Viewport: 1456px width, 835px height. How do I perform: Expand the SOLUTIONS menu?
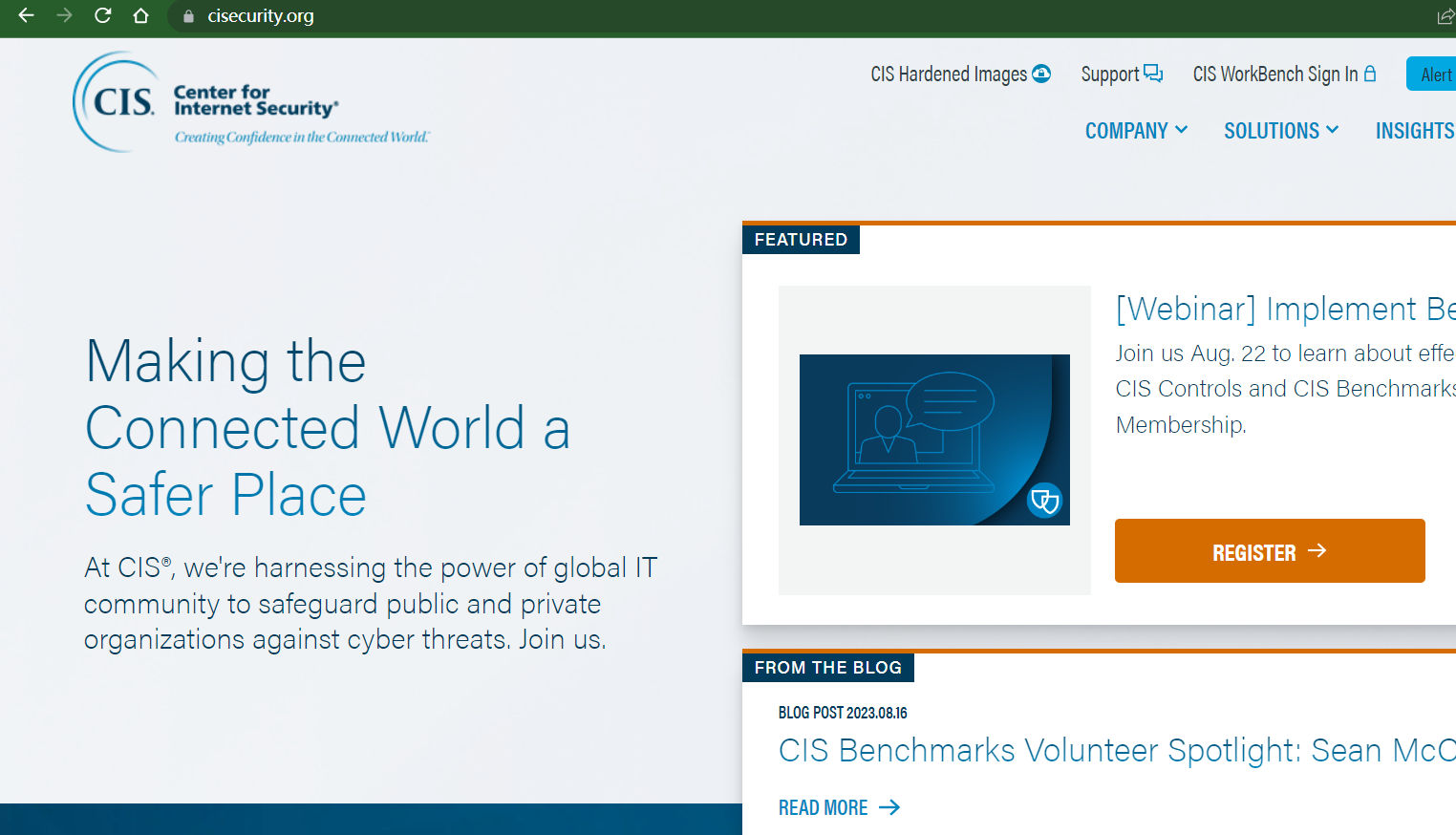[1281, 131]
